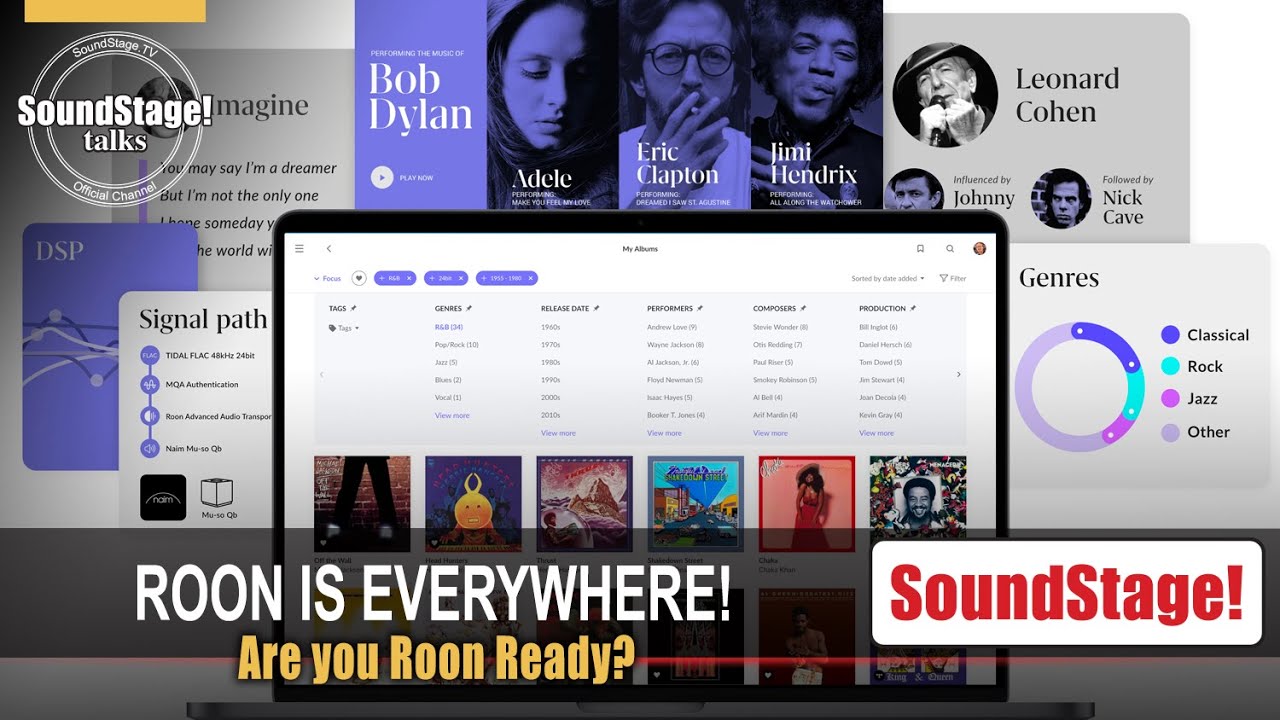This screenshot has height=720, width=1280.
Task: Pin the TAGS focus column
Action: [353, 308]
